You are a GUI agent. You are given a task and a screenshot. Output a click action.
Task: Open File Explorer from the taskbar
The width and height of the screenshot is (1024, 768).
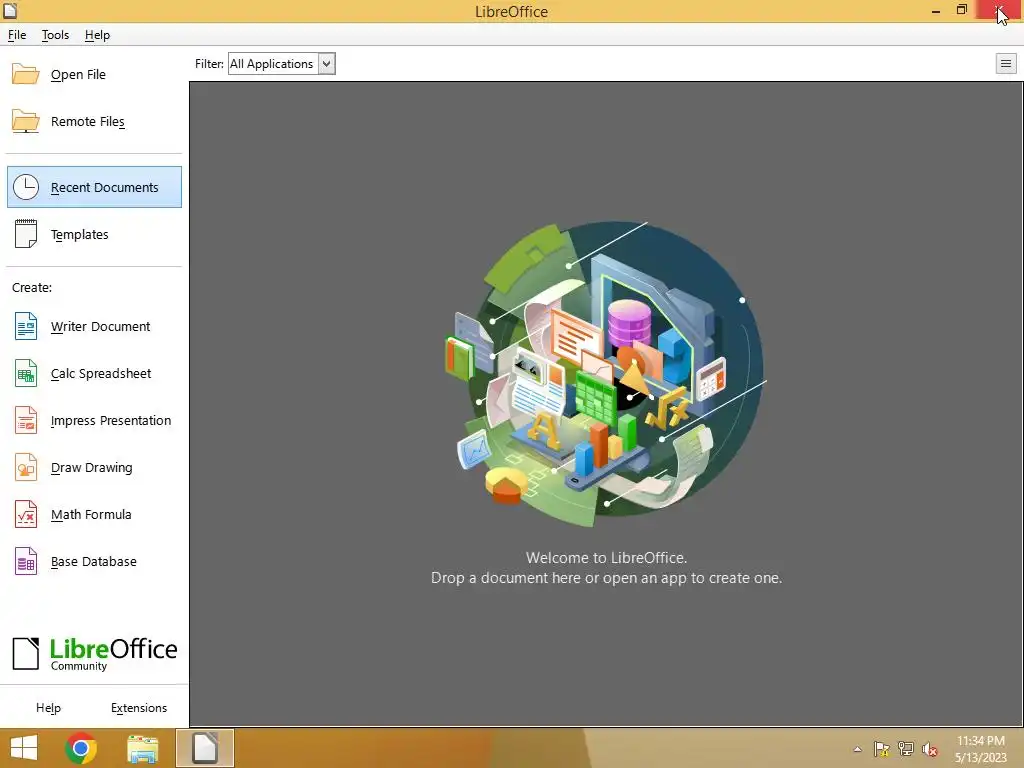pos(142,748)
